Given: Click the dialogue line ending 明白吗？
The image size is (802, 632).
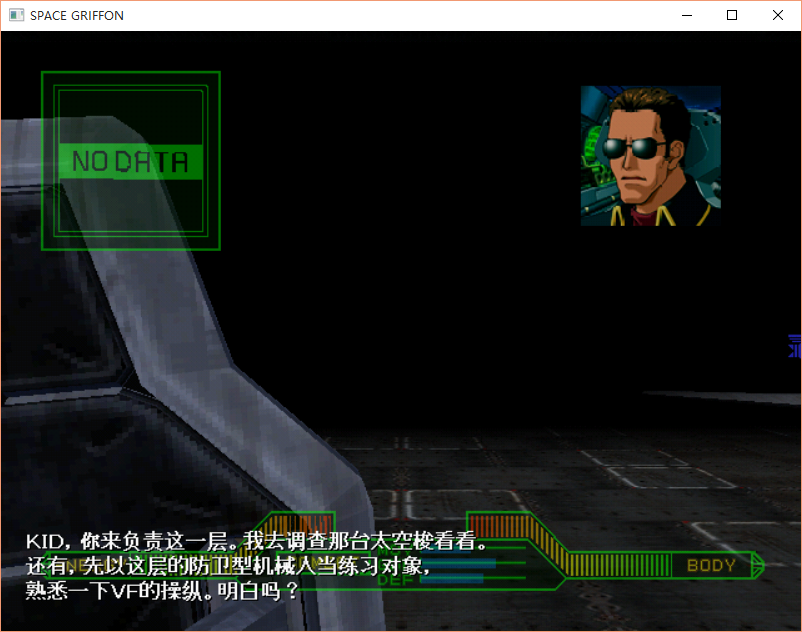Looking at the screenshot, I should tap(162, 591).
